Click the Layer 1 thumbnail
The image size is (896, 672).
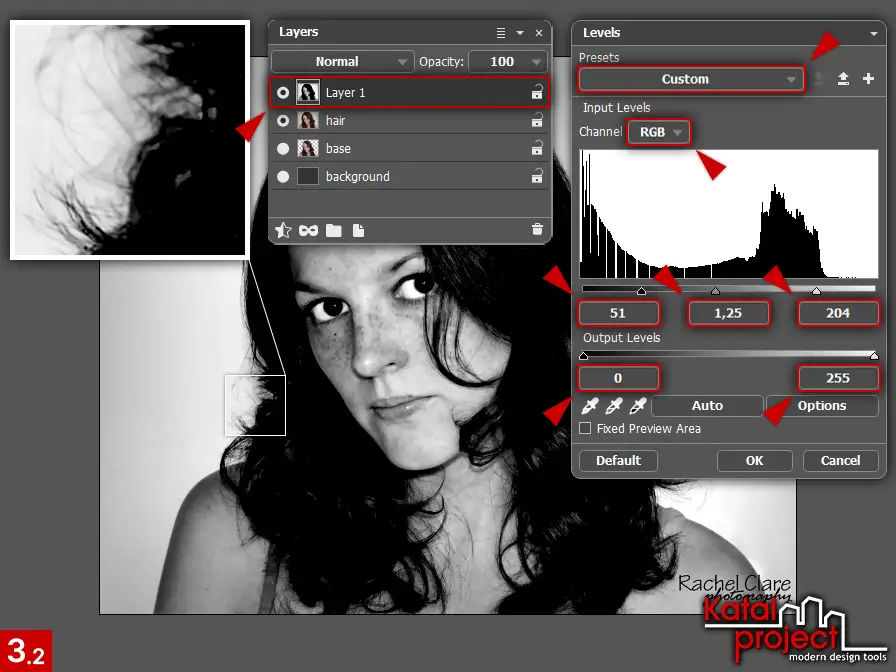tap(307, 92)
